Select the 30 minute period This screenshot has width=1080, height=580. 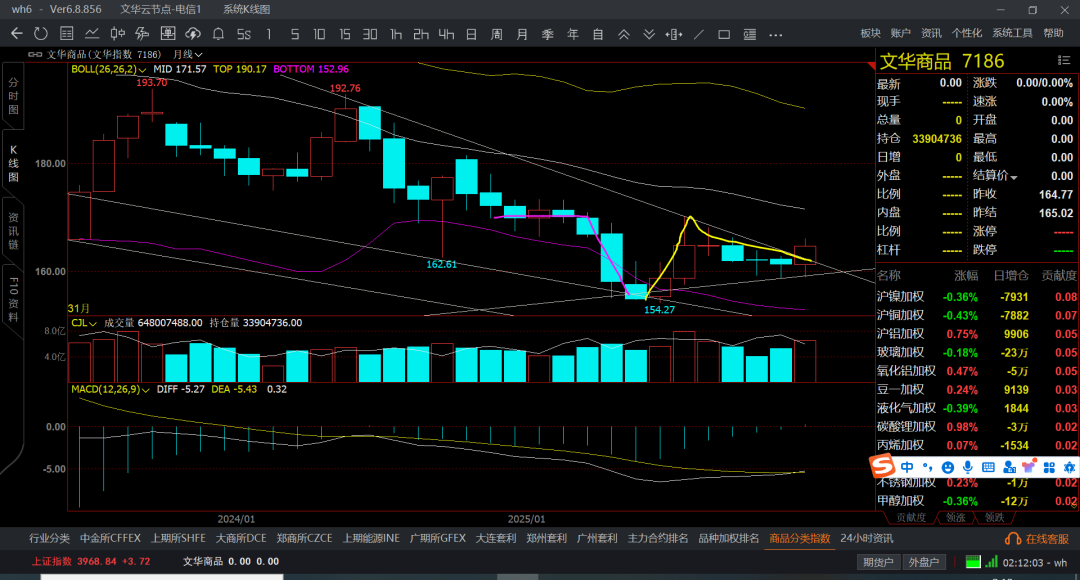click(x=370, y=34)
